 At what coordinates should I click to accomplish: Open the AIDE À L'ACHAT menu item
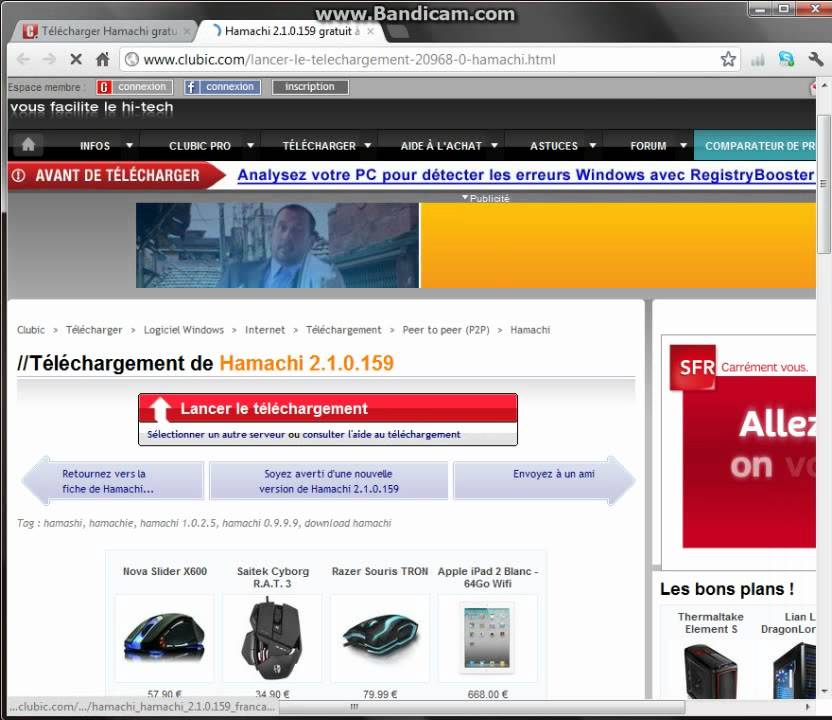441,146
